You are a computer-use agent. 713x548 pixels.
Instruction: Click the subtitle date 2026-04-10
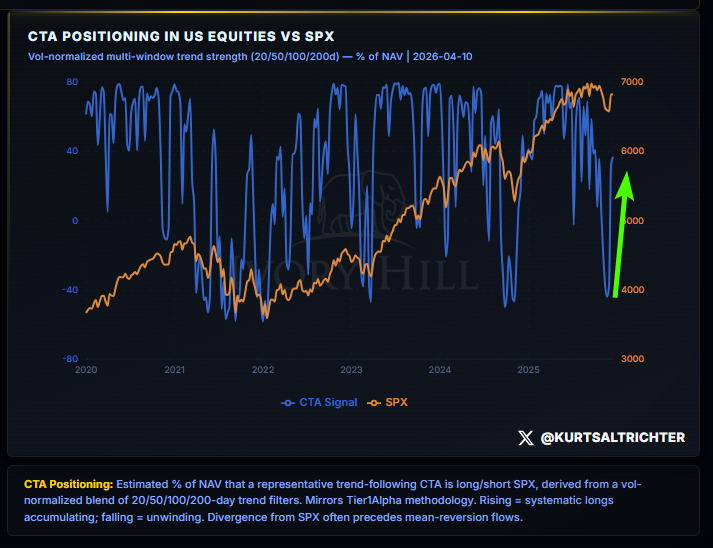pyautogui.click(x=442, y=57)
